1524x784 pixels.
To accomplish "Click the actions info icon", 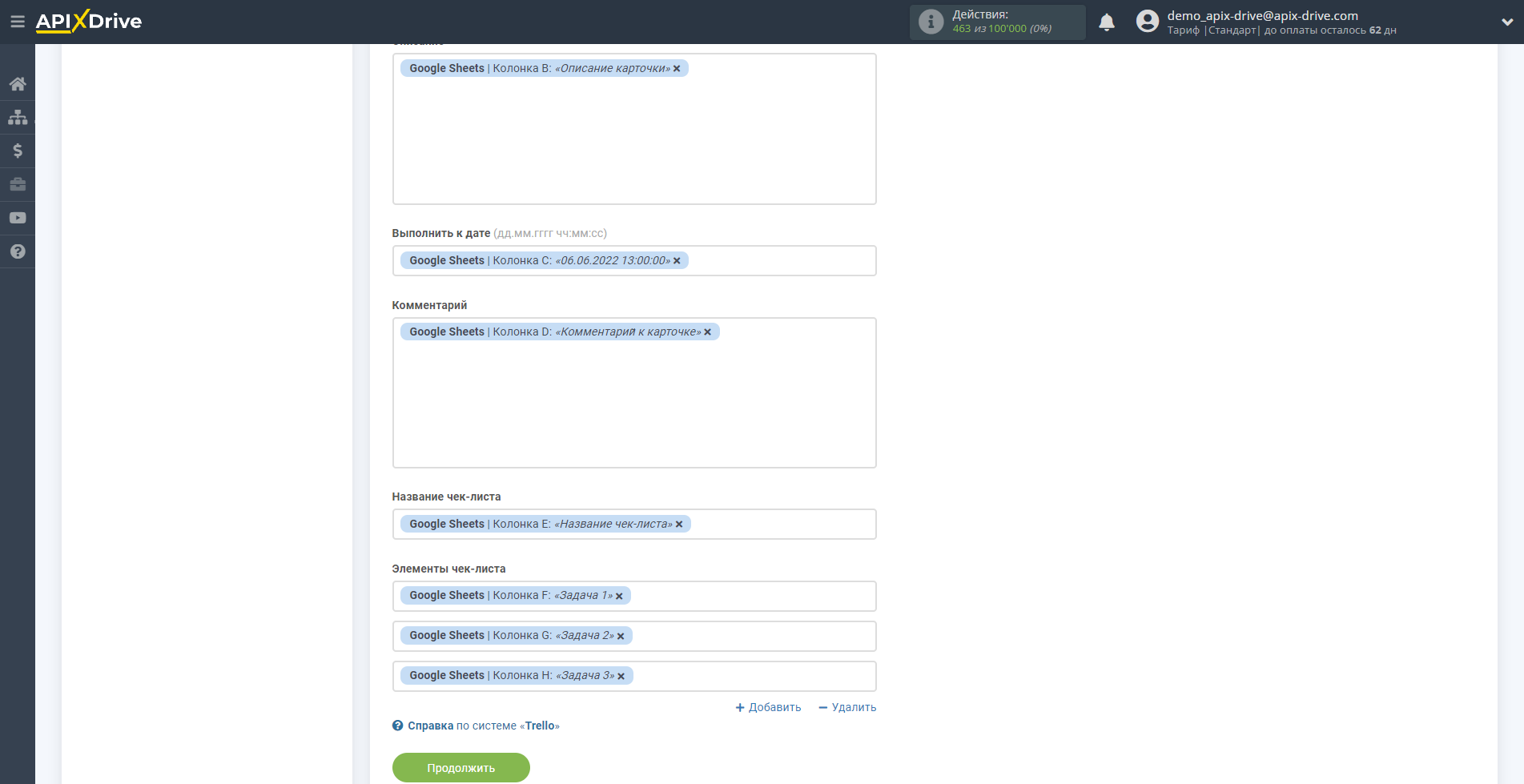I will [x=931, y=22].
